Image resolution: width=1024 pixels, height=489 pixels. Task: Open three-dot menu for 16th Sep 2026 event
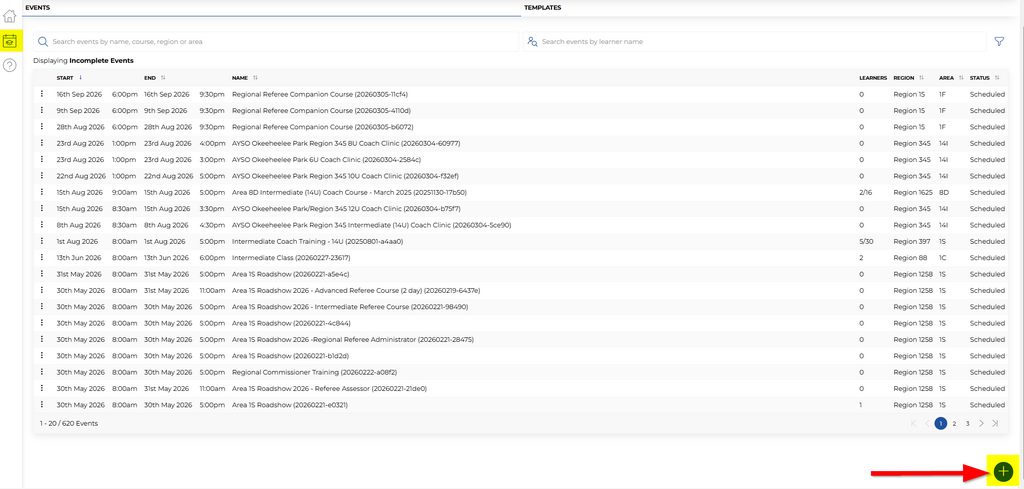[42, 94]
